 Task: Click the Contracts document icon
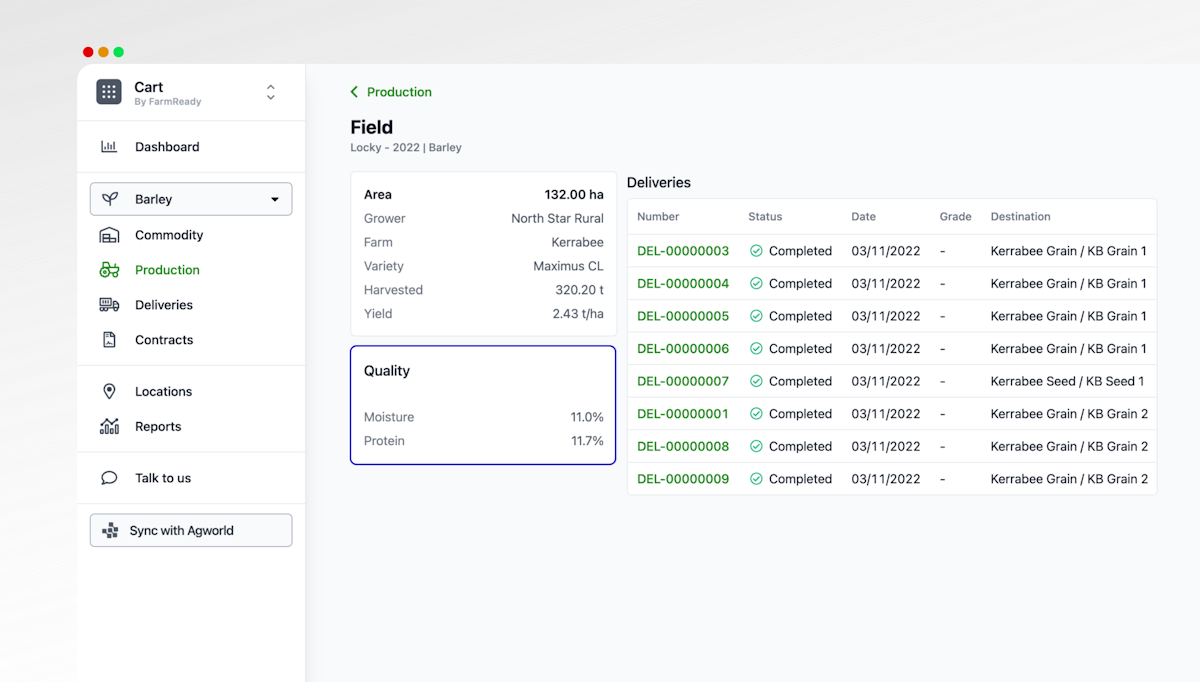109,340
